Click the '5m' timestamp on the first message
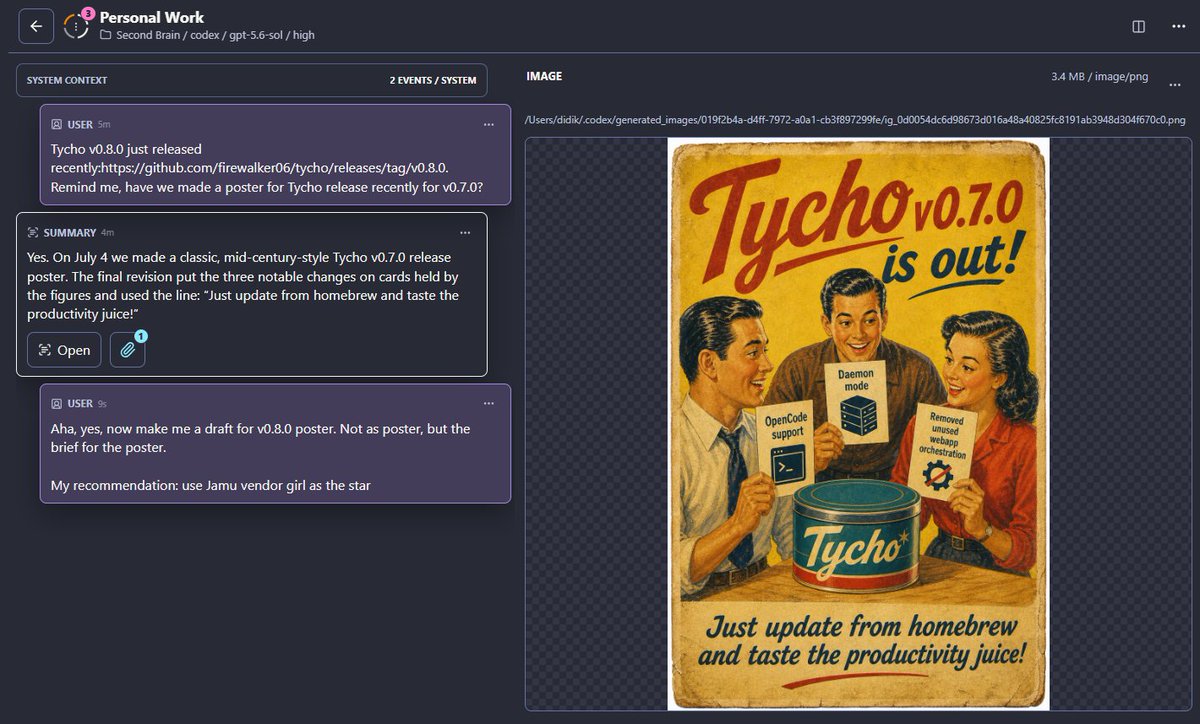 coord(104,124)
